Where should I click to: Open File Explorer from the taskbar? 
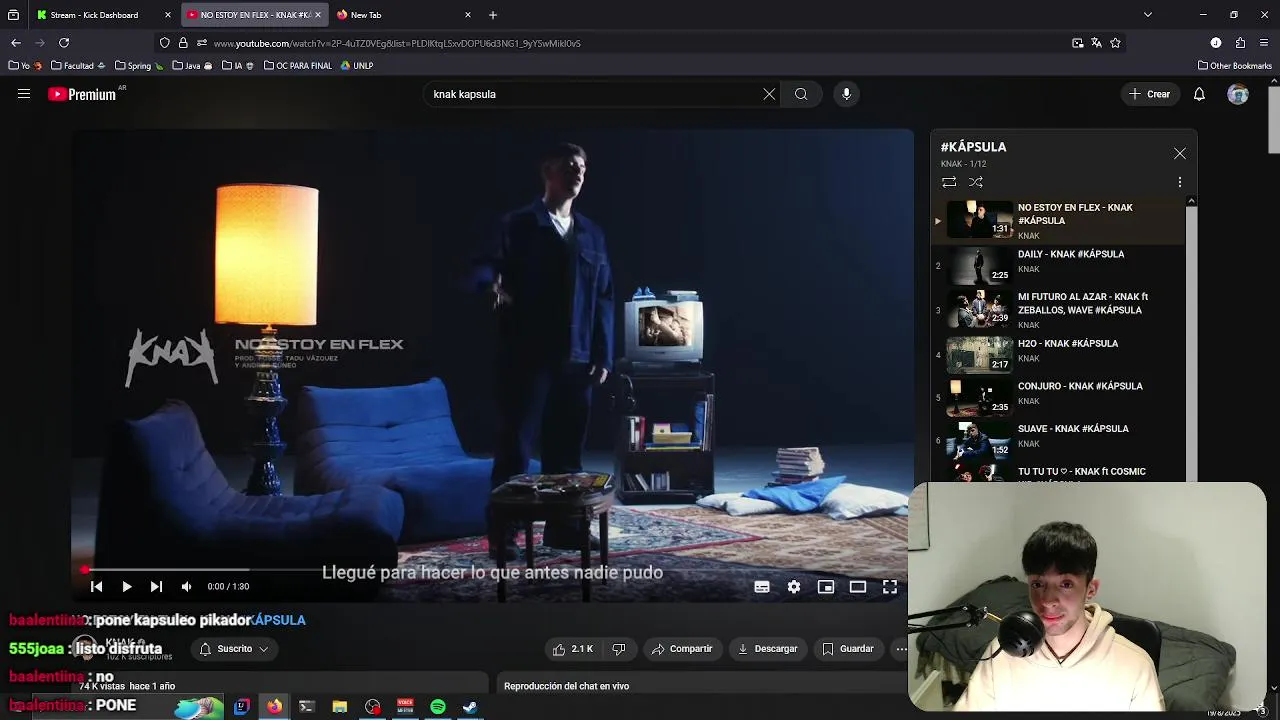(340, 707)
